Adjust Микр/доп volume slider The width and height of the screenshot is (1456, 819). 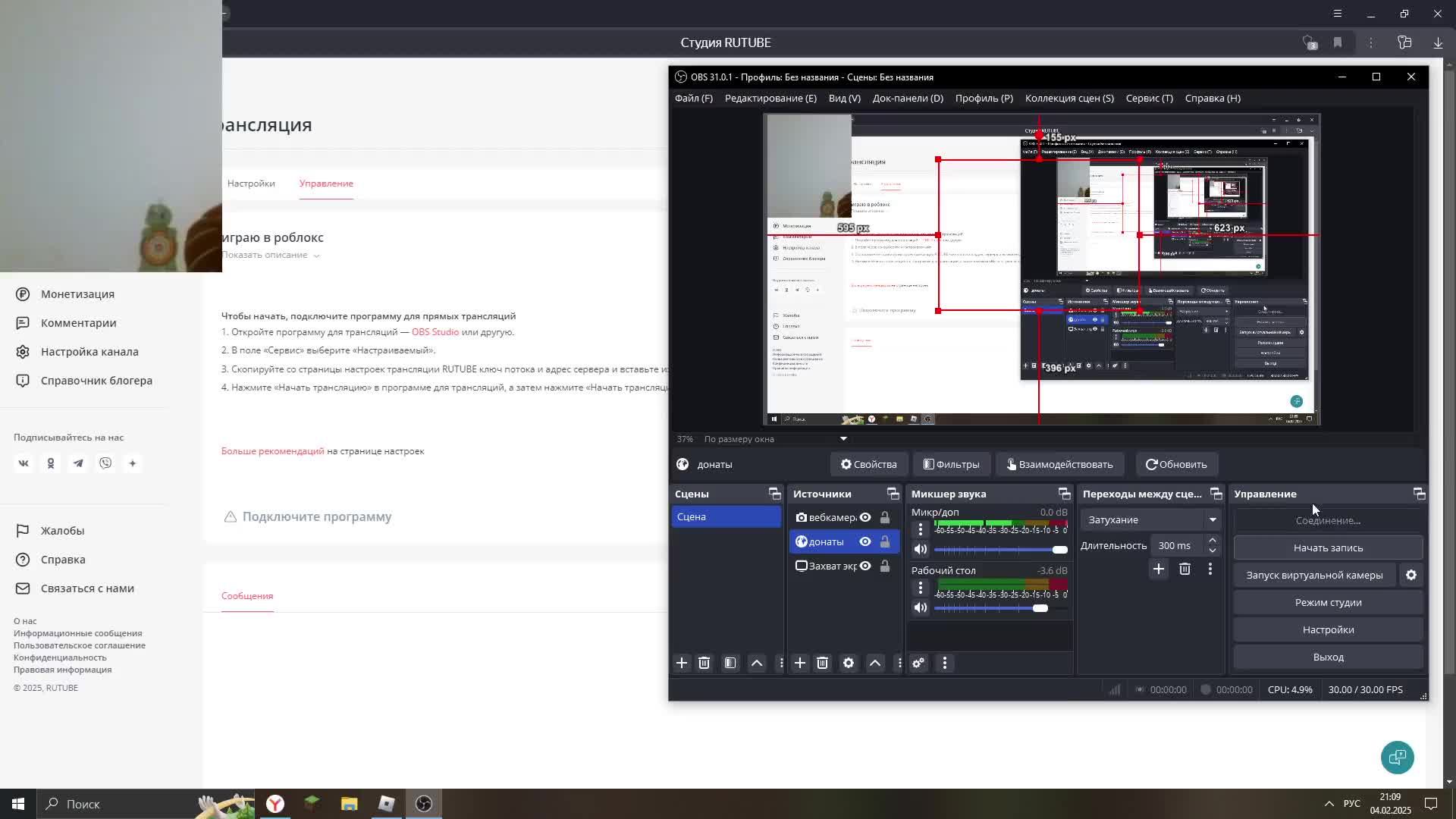click(1000, 549)
